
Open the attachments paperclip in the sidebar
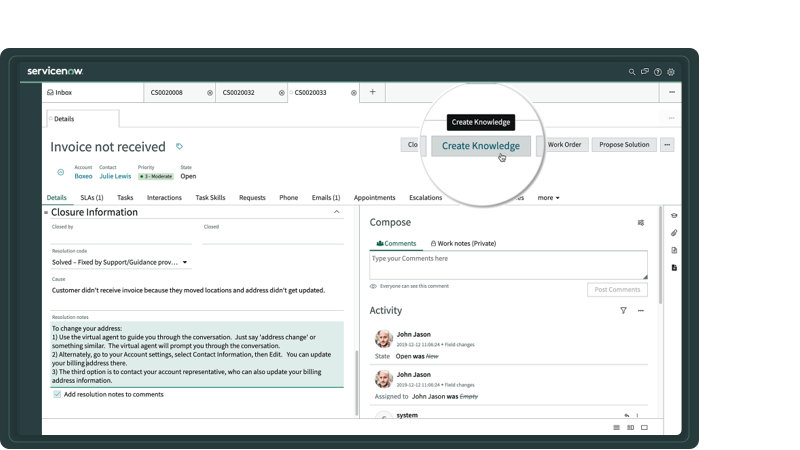(x=674, y=233)
